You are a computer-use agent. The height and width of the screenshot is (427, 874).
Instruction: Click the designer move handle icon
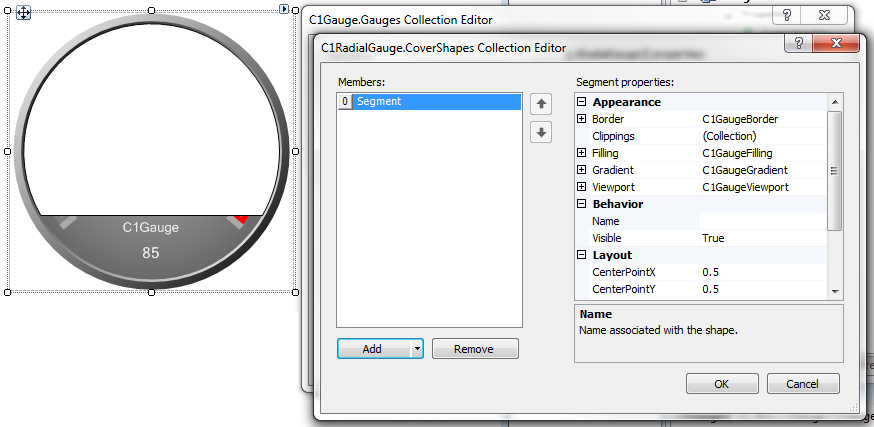pos(22,13)
